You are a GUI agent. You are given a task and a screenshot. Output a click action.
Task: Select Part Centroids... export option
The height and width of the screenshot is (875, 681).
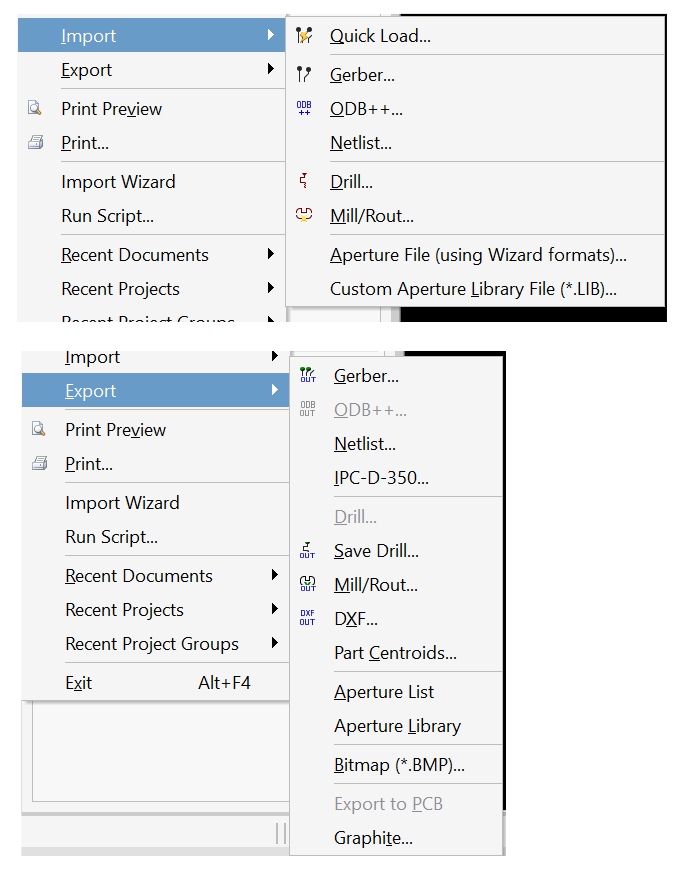coord(395,653)
